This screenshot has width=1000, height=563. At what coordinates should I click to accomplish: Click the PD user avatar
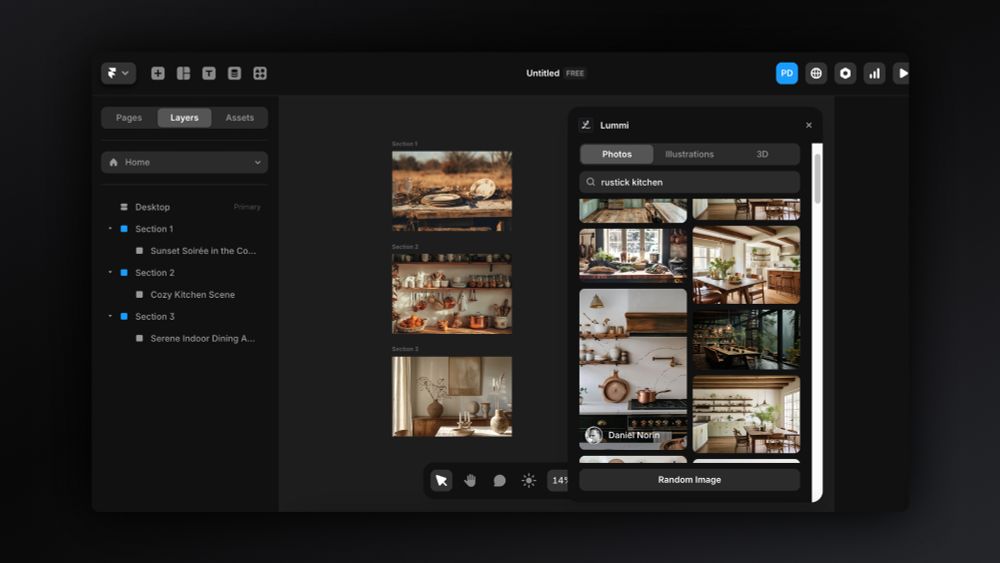click(x=786, y=73)
